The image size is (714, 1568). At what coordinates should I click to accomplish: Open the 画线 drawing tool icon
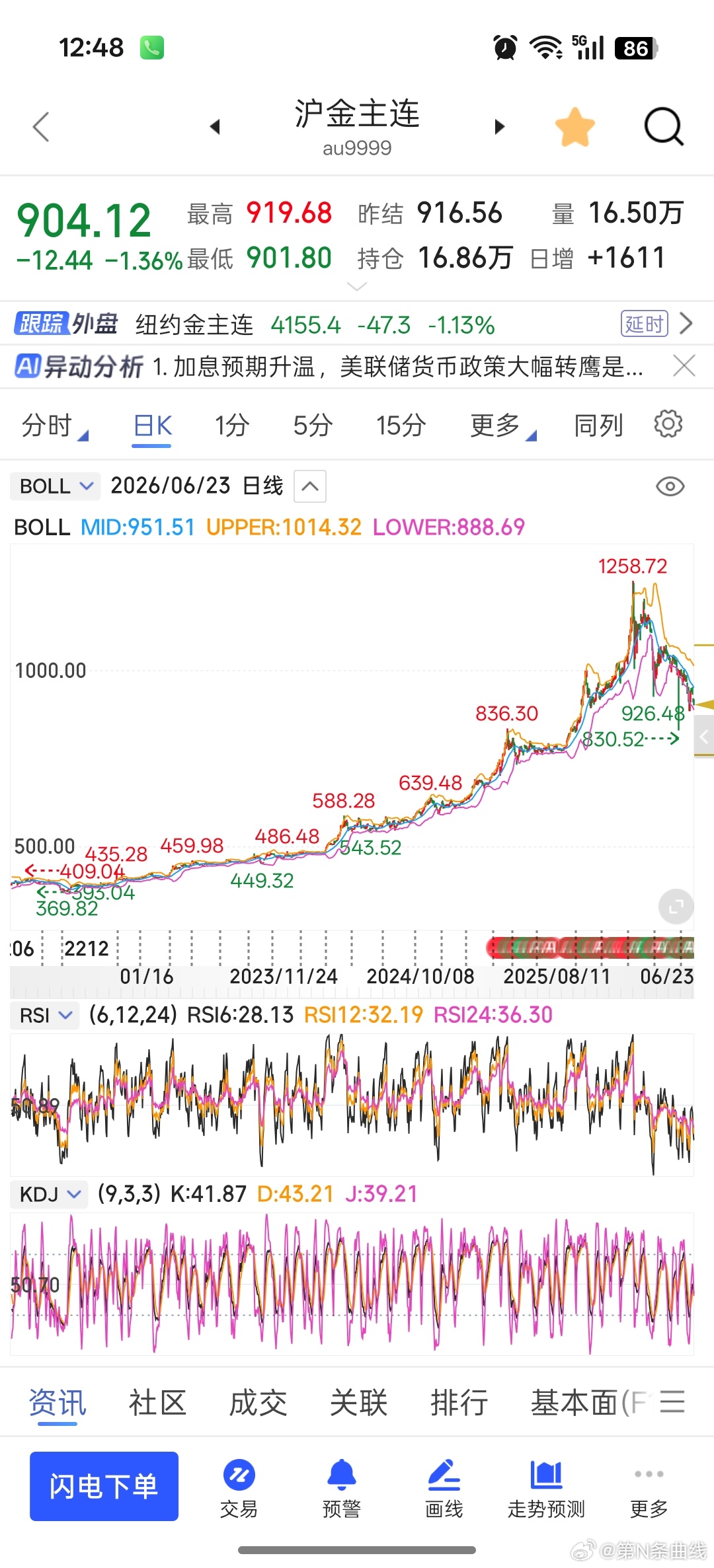pos(444,1489)
